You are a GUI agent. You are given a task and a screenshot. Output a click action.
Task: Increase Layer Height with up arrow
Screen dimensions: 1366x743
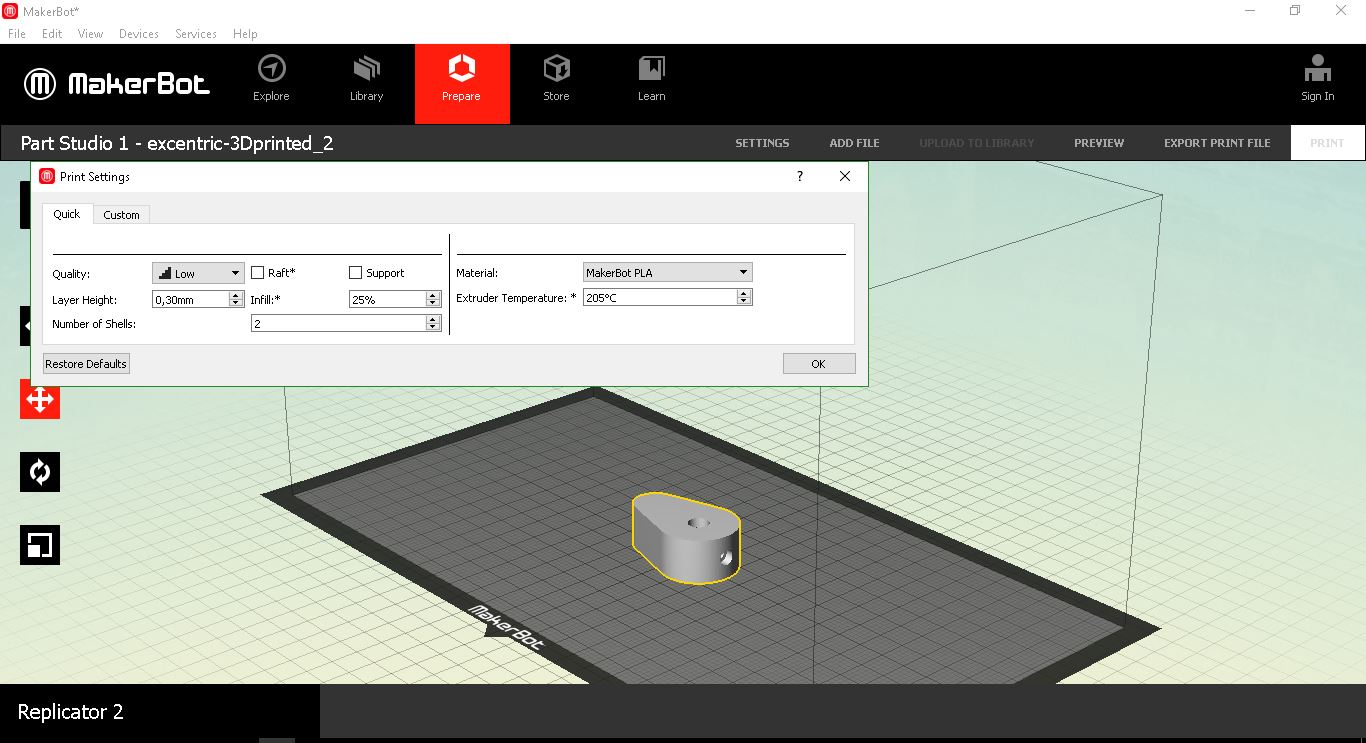[236, 295]
